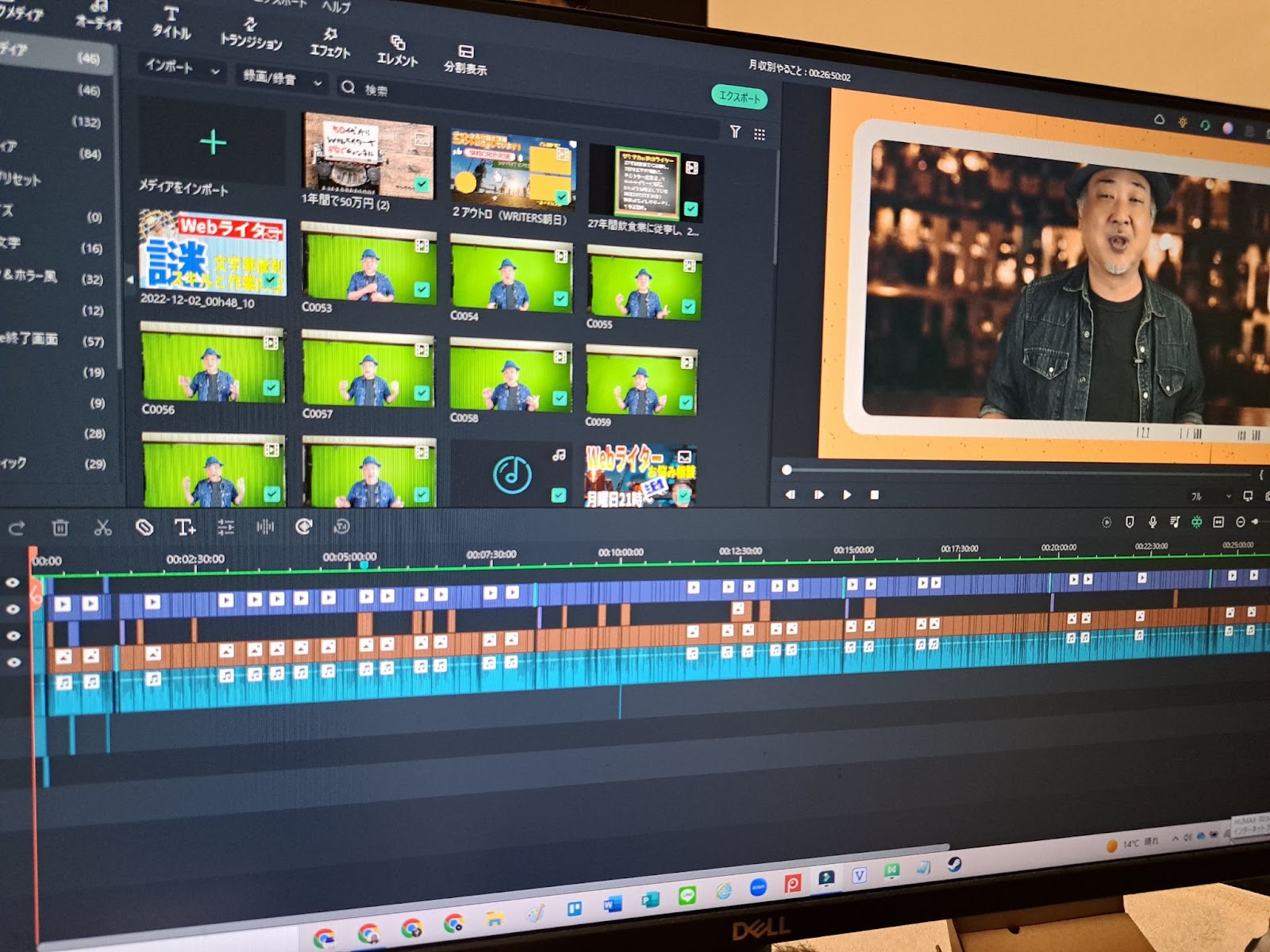Open the LINE app in taskbar
Image resolution: width=1270 pixels, height=952 pixels.
click(687, 896)
